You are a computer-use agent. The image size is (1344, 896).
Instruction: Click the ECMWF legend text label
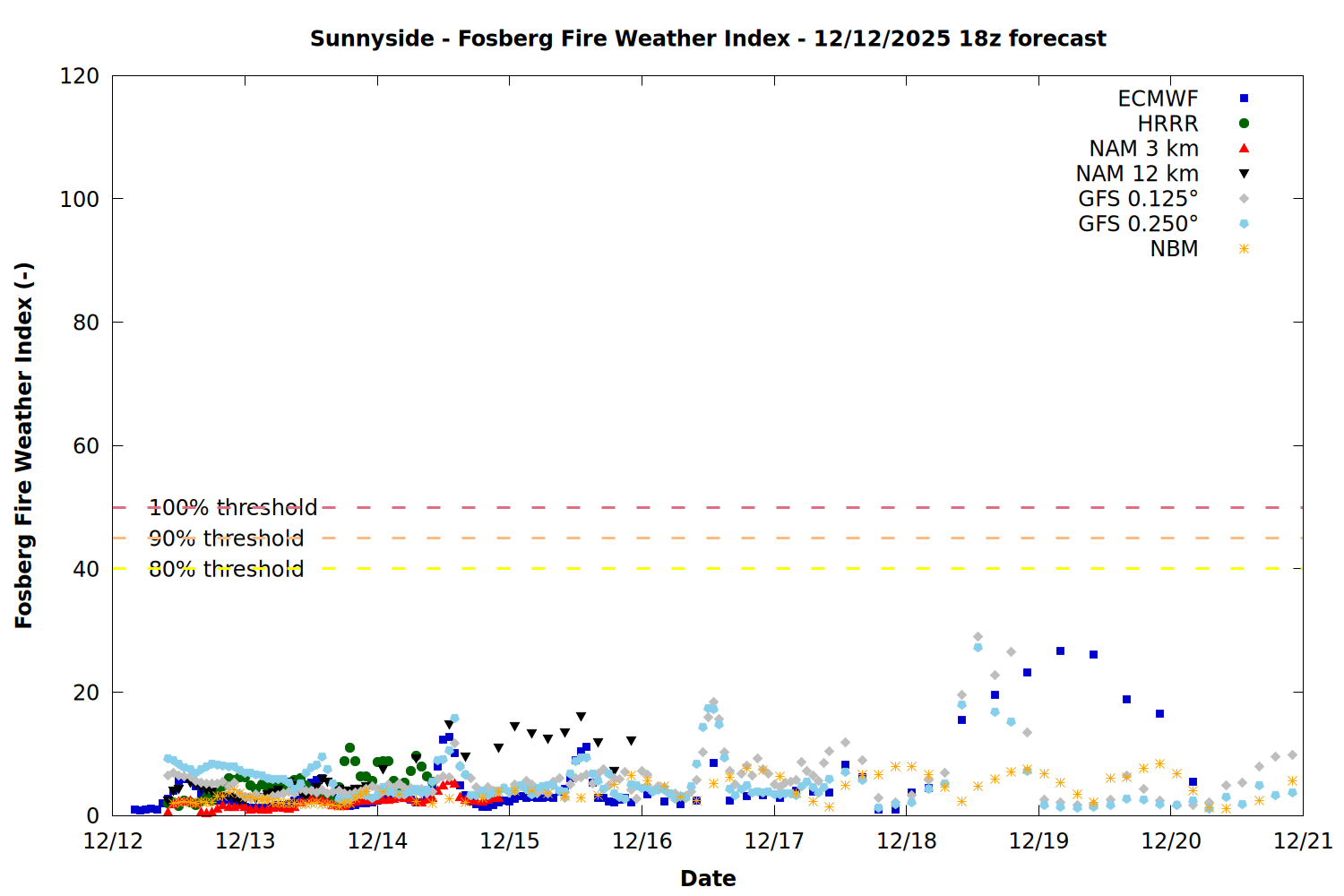tap(1158, 99)
